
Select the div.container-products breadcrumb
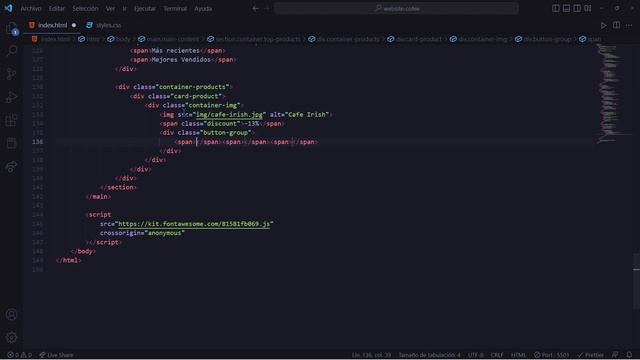(x=344, y=39)
